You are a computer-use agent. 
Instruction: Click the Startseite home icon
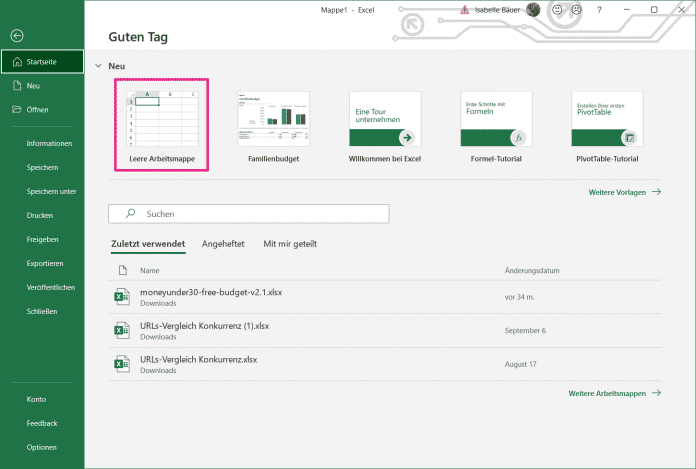tap(17, 62)
